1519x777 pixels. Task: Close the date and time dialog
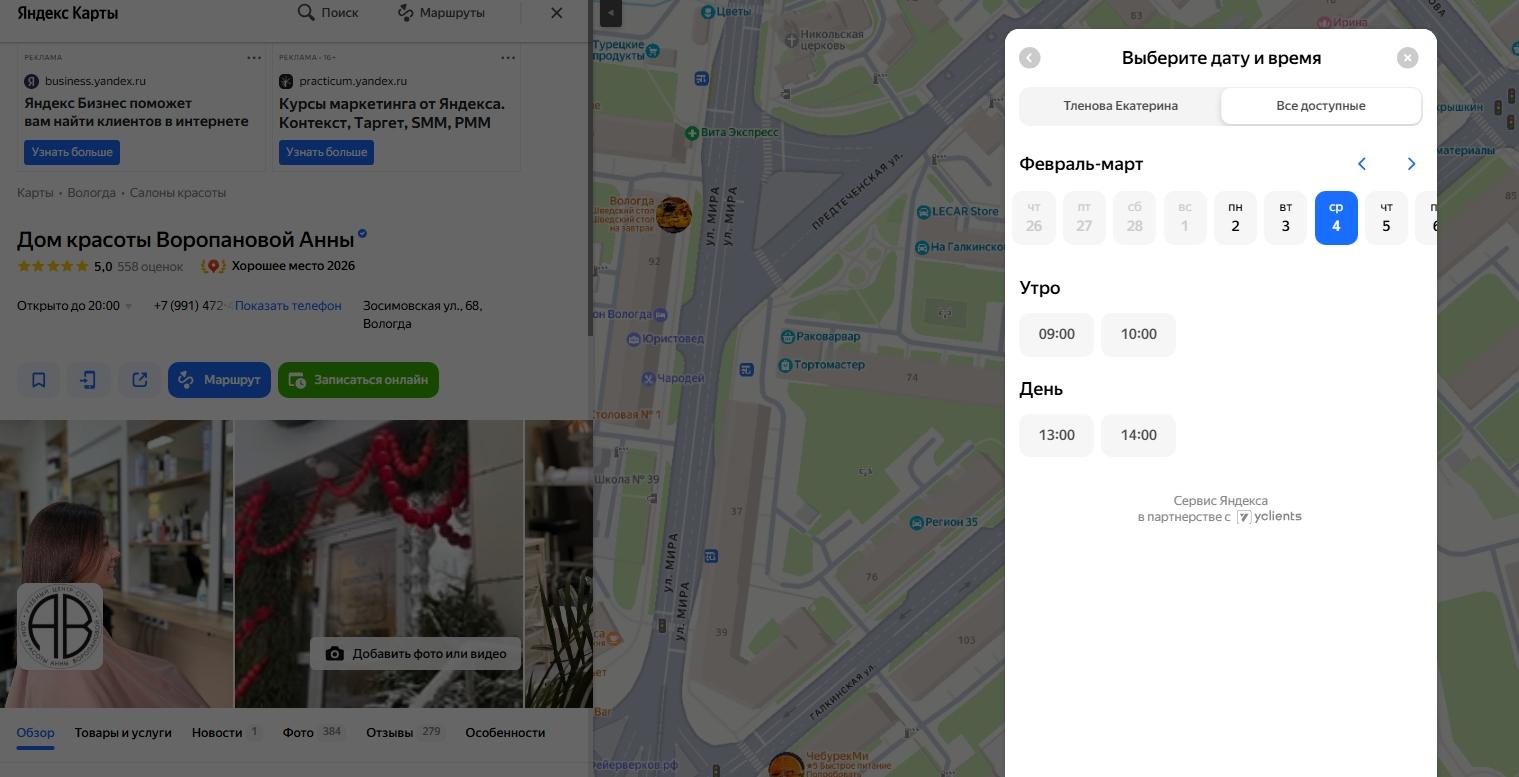click(x=1407, y=58)
